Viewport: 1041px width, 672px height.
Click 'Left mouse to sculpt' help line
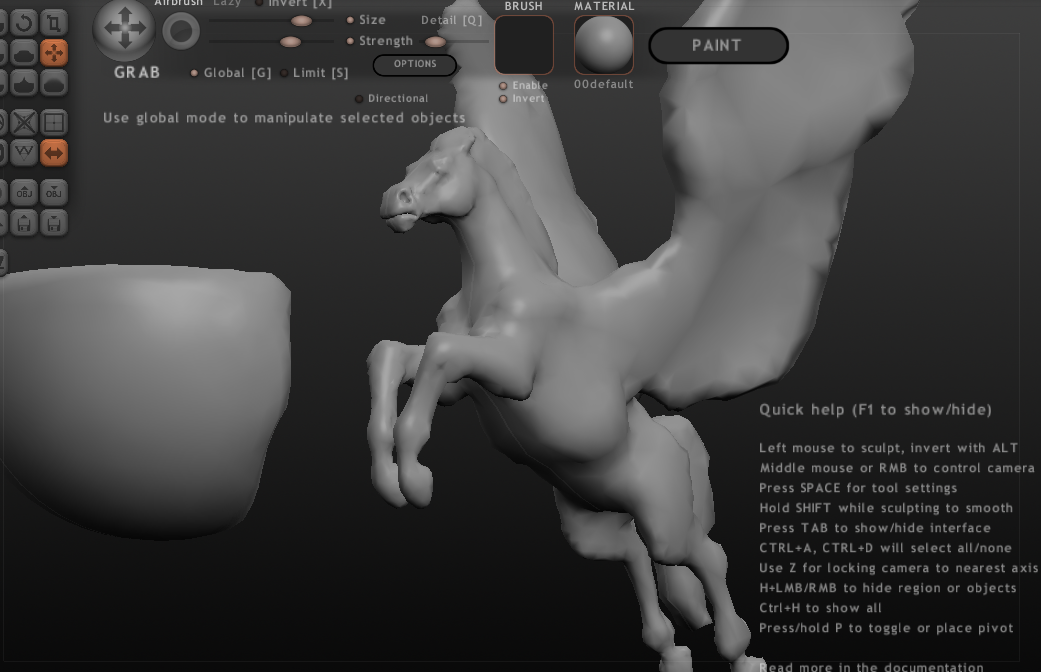(888, 448)
